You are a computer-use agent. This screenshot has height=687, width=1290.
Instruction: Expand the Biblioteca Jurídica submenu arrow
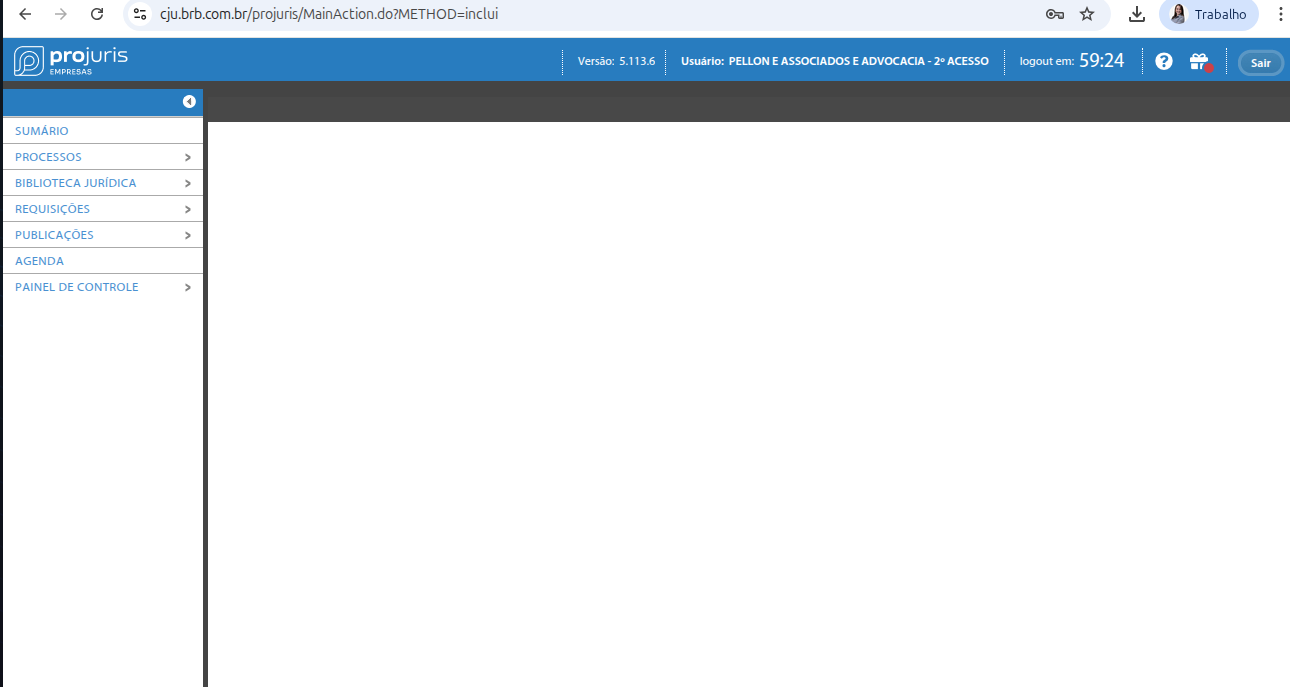tap(187, 183)
